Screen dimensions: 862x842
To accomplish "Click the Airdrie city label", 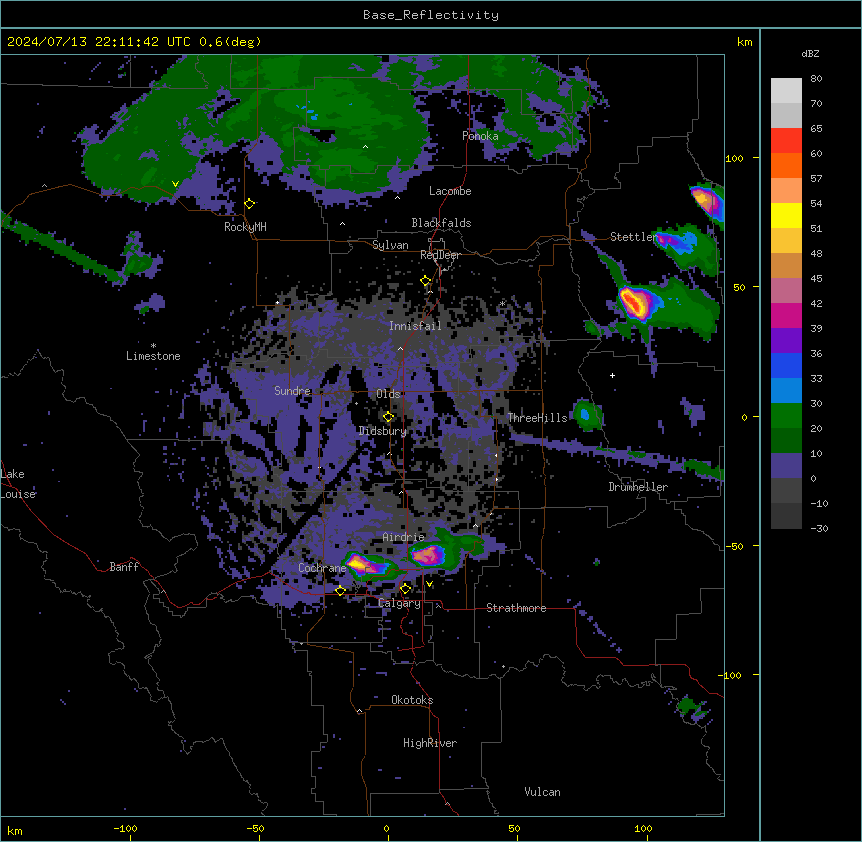I will click(404, 537).
